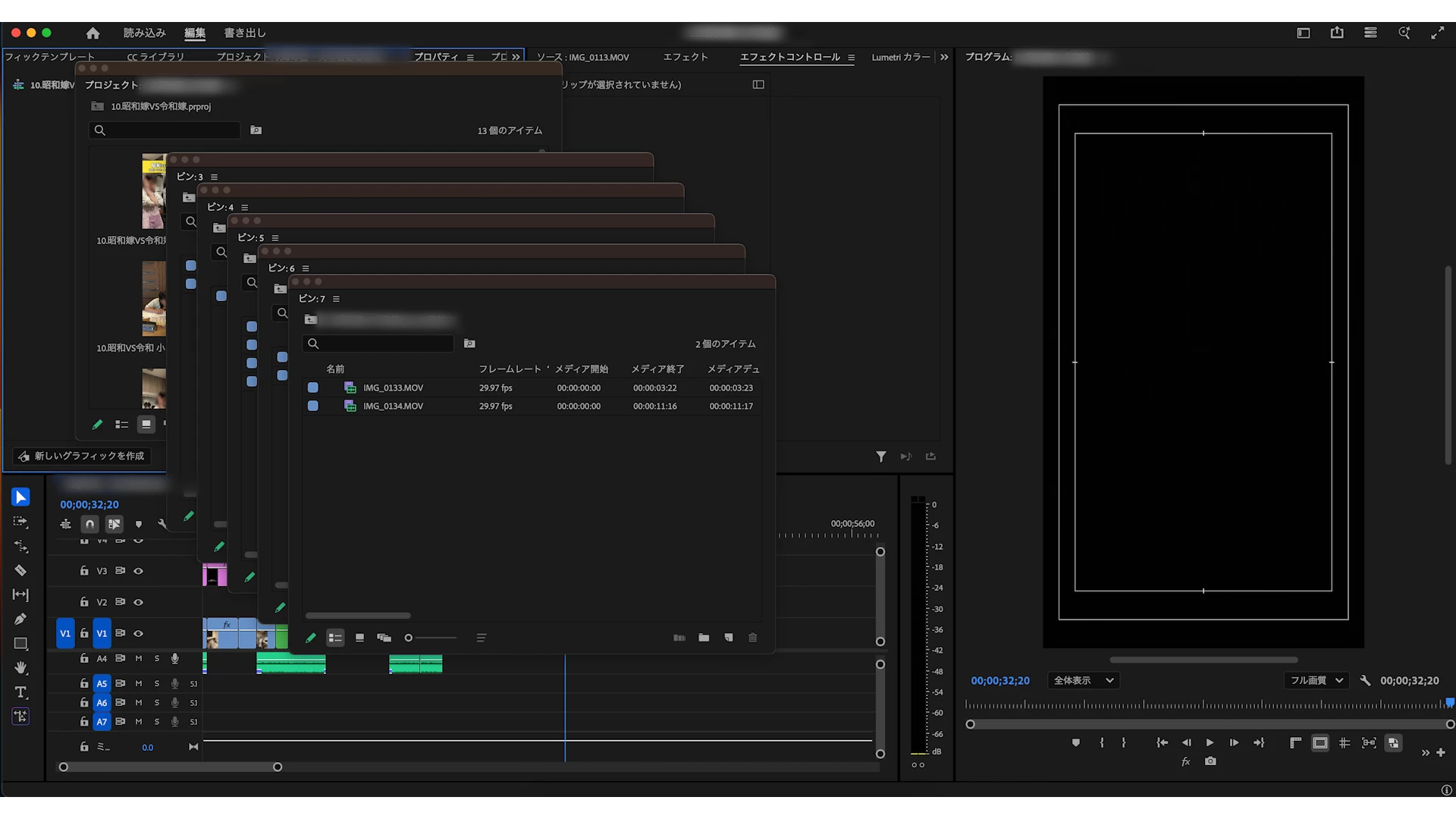Screen dimensions: 1456x819
Task: Mute the A4 audio track
Action: point(139,659)
